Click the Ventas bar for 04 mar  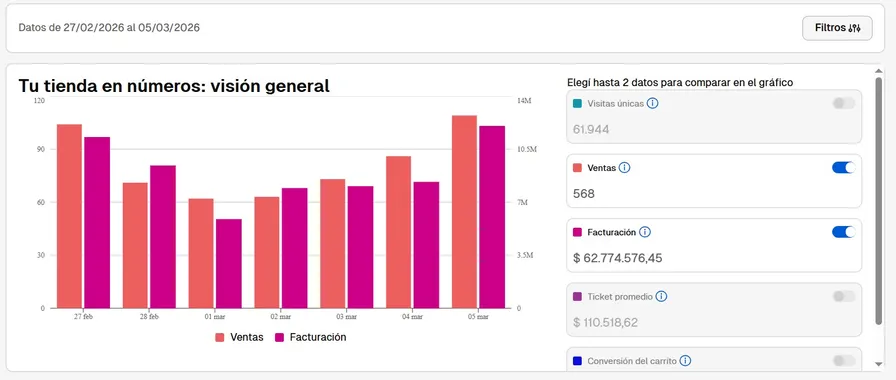[x=398, y=232]
